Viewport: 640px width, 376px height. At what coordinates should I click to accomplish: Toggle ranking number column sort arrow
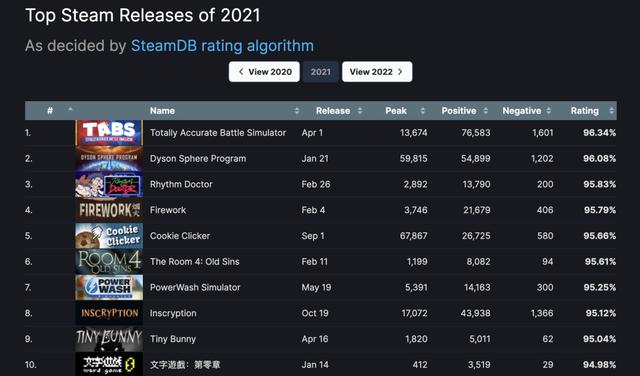coord(70,109)
